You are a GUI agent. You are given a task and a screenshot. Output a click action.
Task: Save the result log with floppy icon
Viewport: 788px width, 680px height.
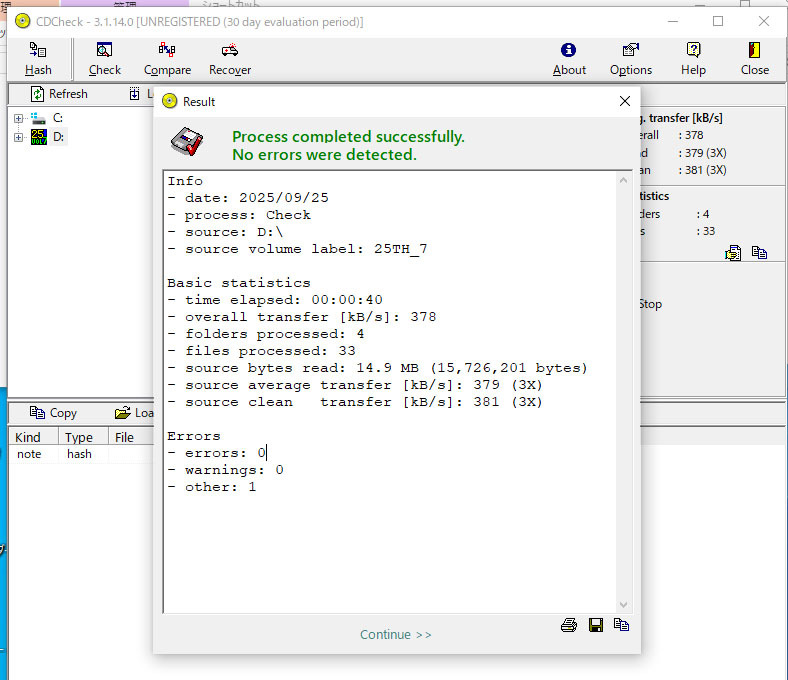coord(596,625)
